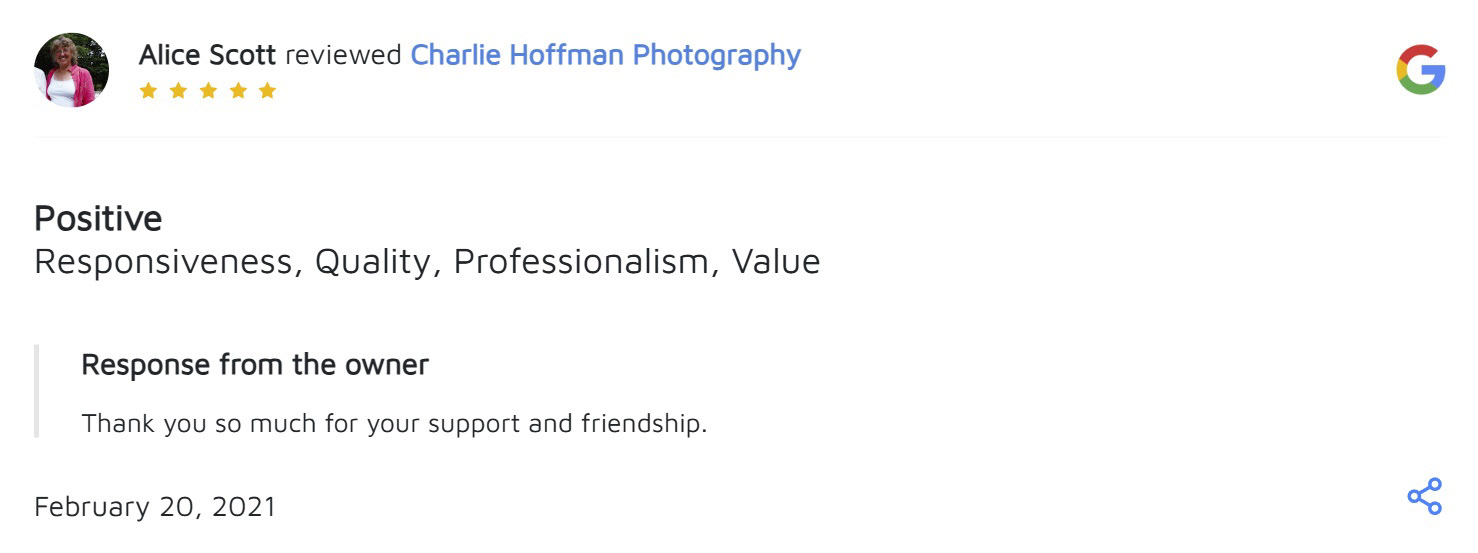This screenshot has height=553, width=1478.
Task: Click the third rating star
Action: (x=208, y=91)
